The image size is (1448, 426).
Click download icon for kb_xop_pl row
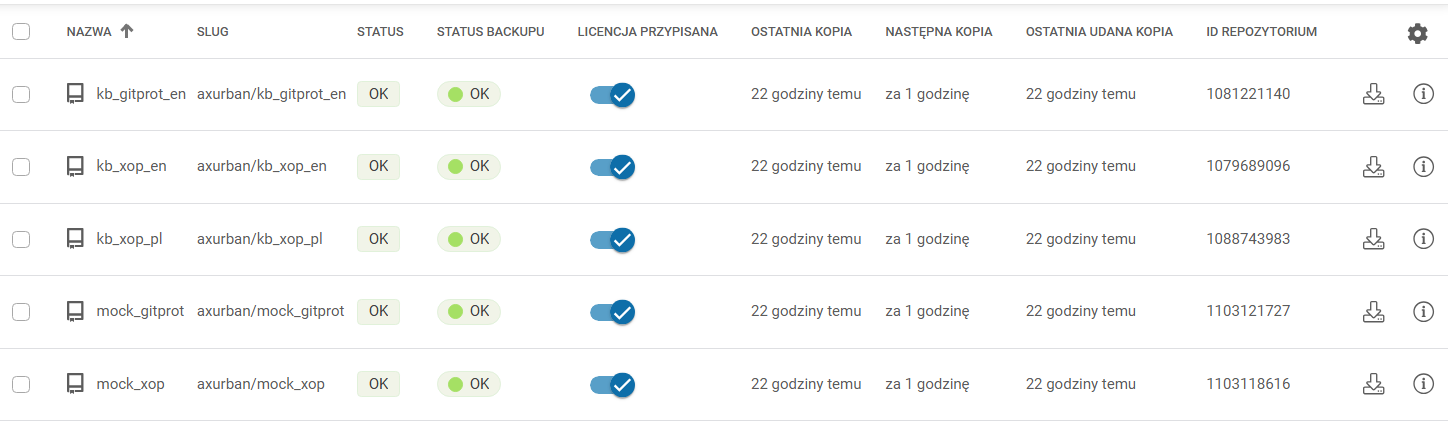(x=1374, y=239)
